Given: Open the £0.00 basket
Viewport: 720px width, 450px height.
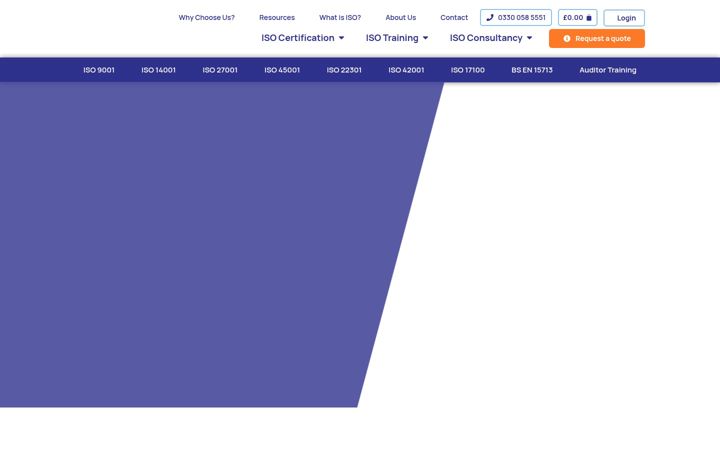Looking at the screenshot, I should click(x=578, y=17).
